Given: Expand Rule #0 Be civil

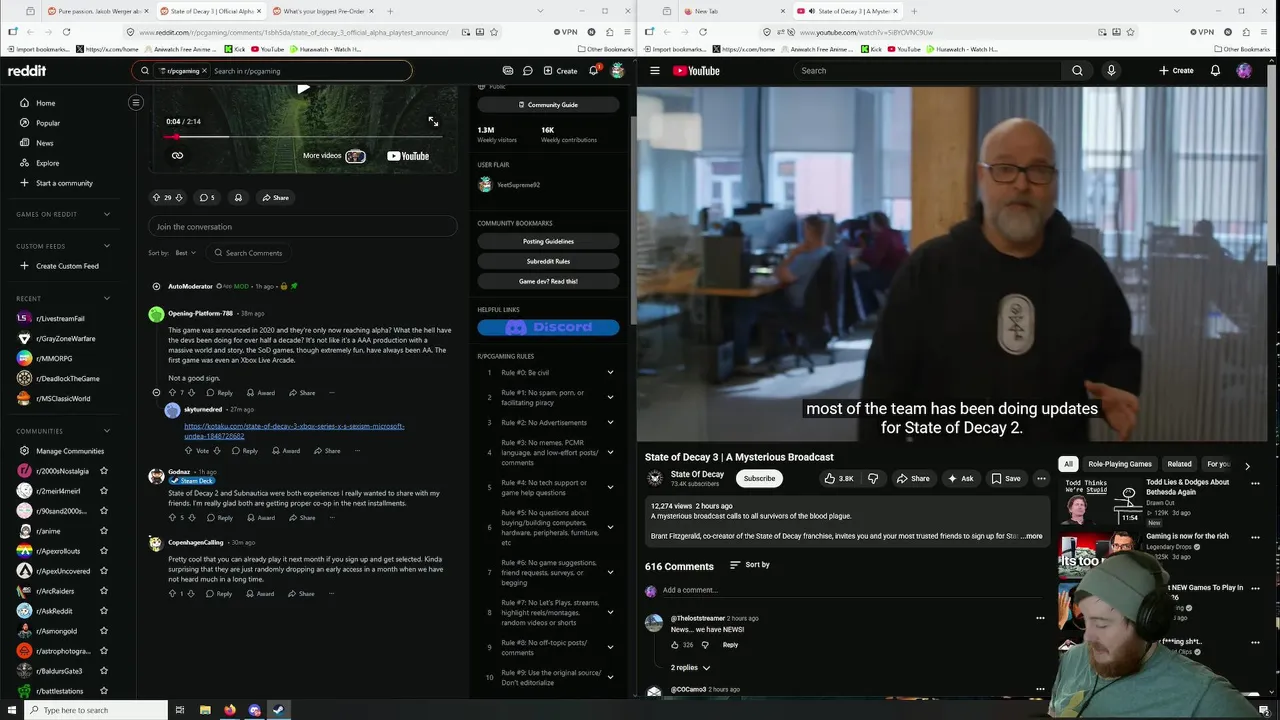Looking at the screenshot, I should click(610, 372).
